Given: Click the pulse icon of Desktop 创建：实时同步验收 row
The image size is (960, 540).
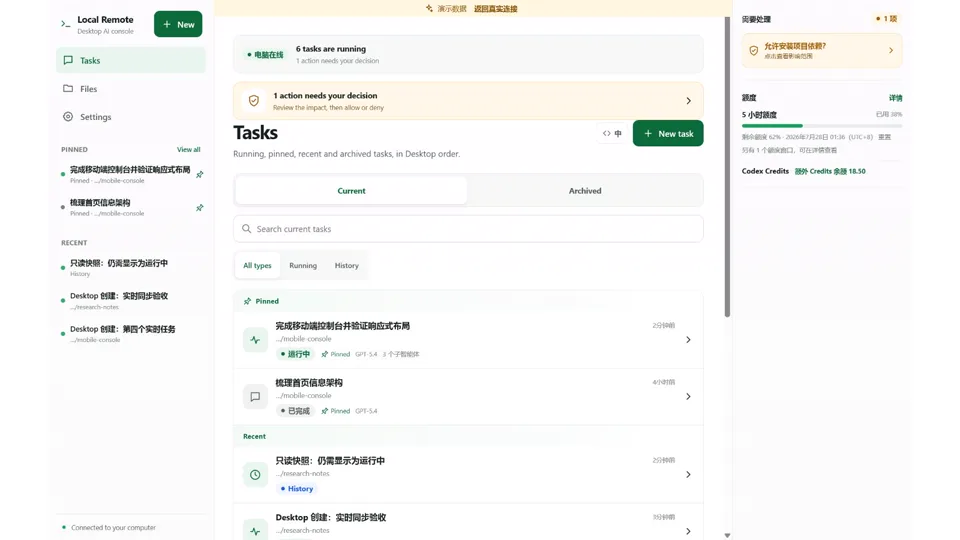Looking at the screenshot, I should (255, 531).
